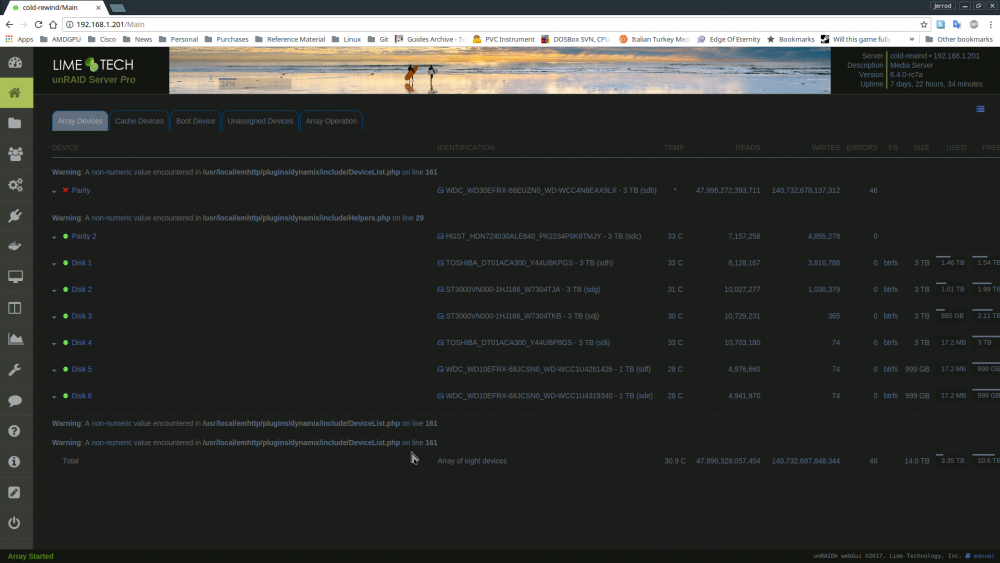This screenshot has width=1000, height=563.
Task: Open the Settings gears icon in sidebar
Action: (x=15, y=185)
